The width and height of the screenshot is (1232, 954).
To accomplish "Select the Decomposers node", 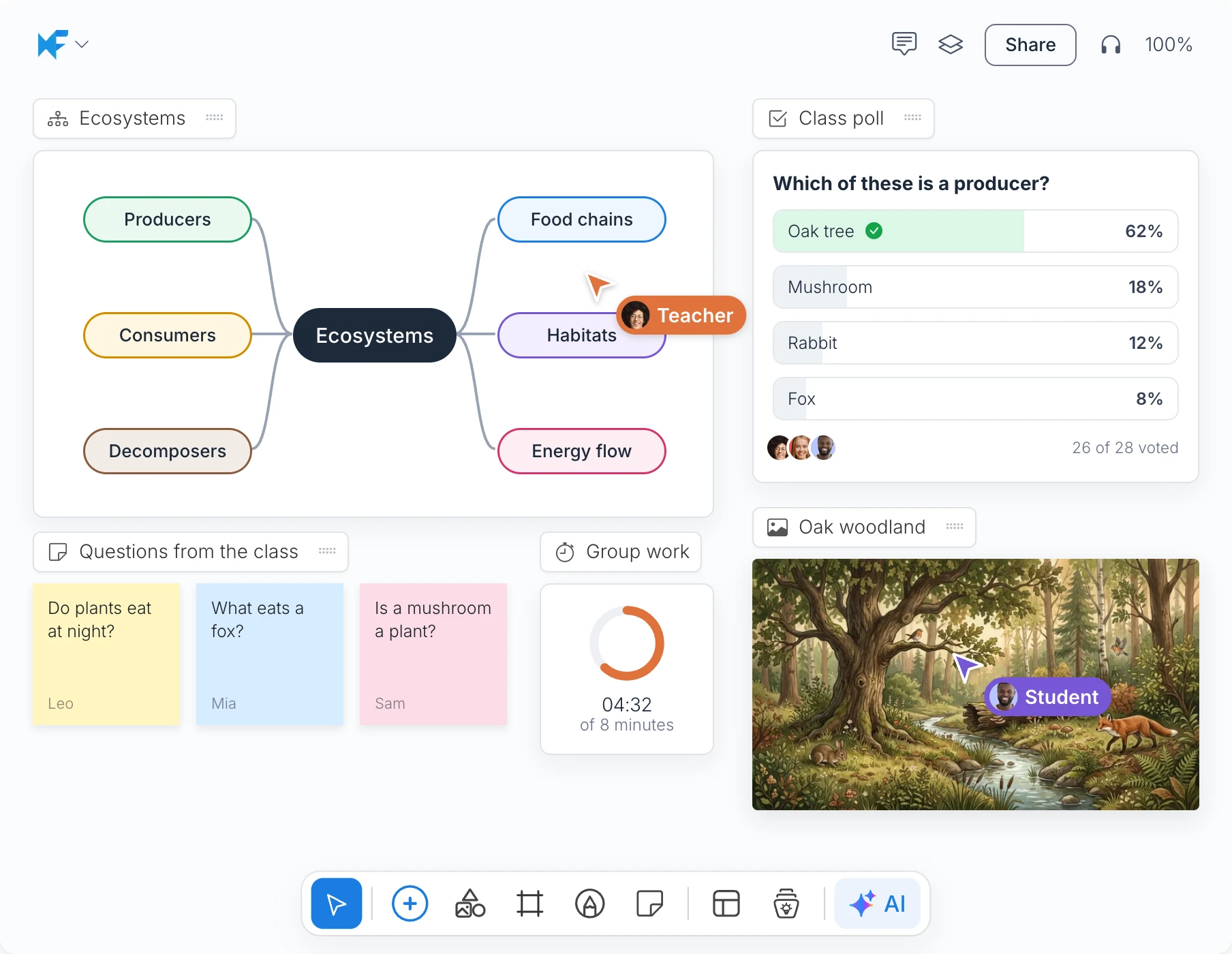I will tap(168, 451).
